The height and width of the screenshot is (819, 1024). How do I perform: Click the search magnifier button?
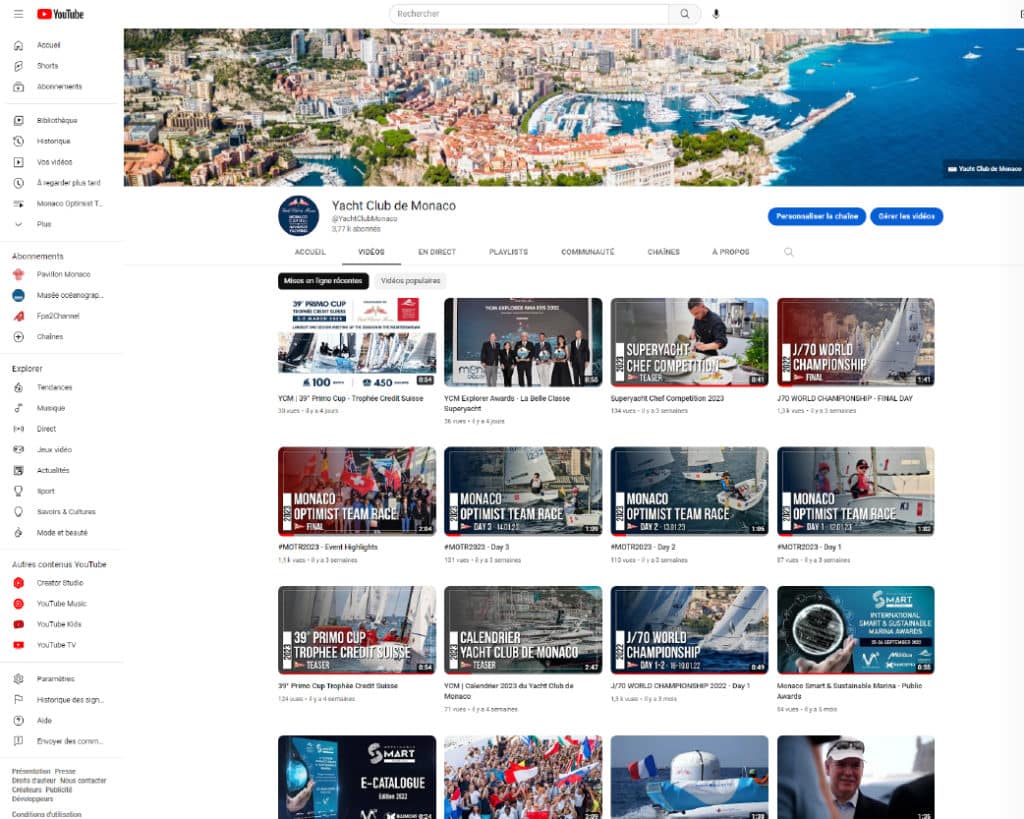click(x=684, y=14)
